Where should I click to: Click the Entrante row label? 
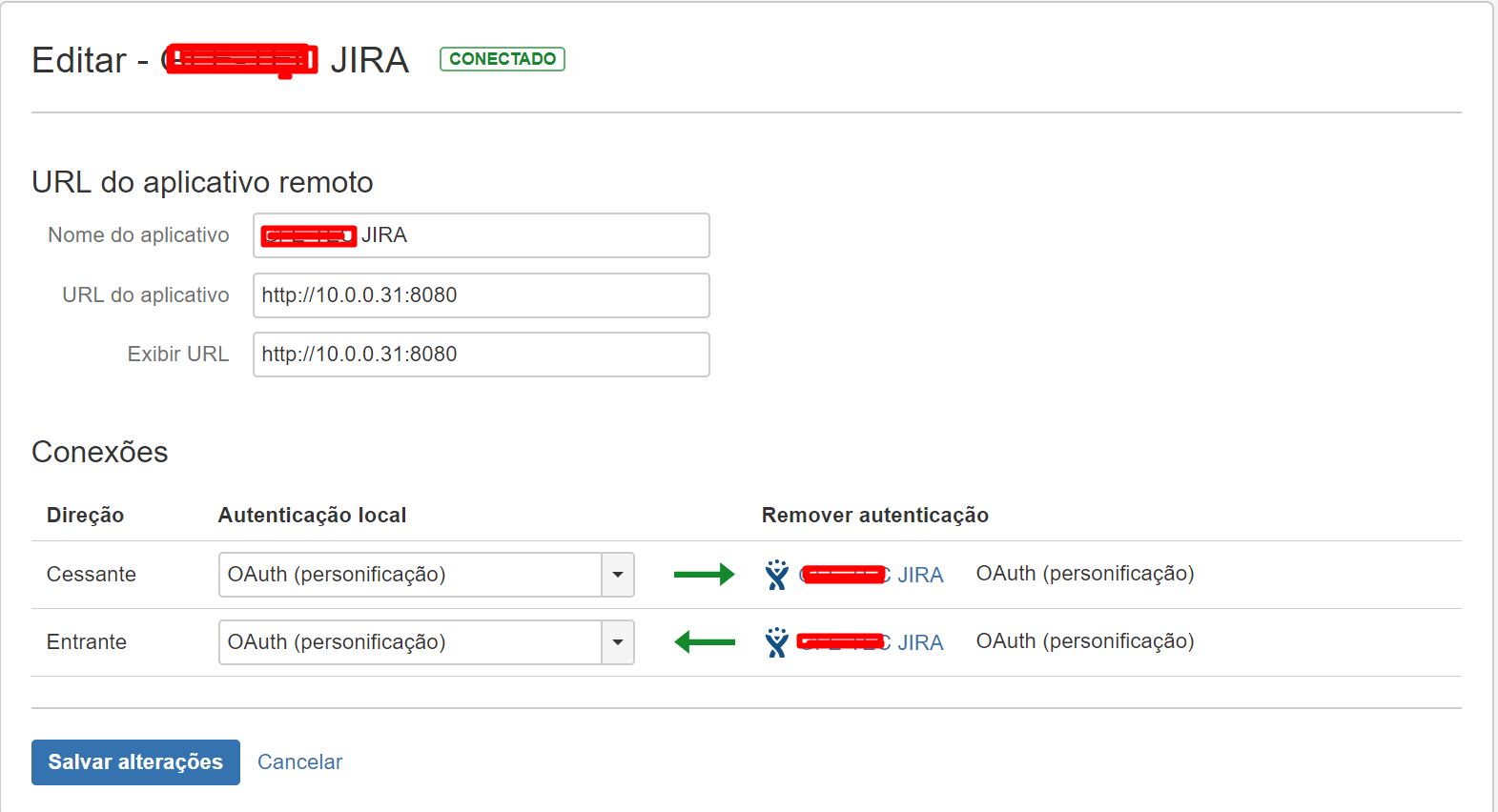pyautogui.click(x=87, y=642)
